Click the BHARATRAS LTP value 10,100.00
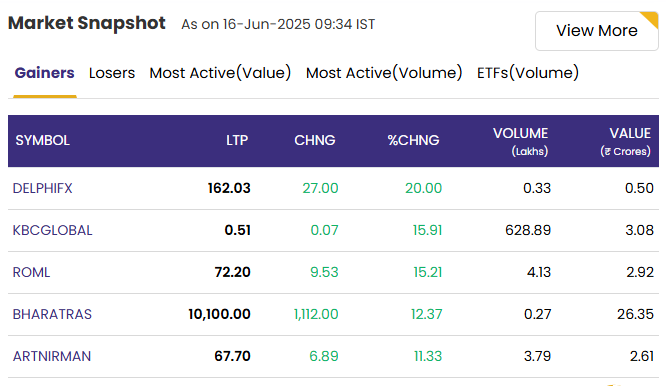The image size is (666, 386). pos(219,314)
